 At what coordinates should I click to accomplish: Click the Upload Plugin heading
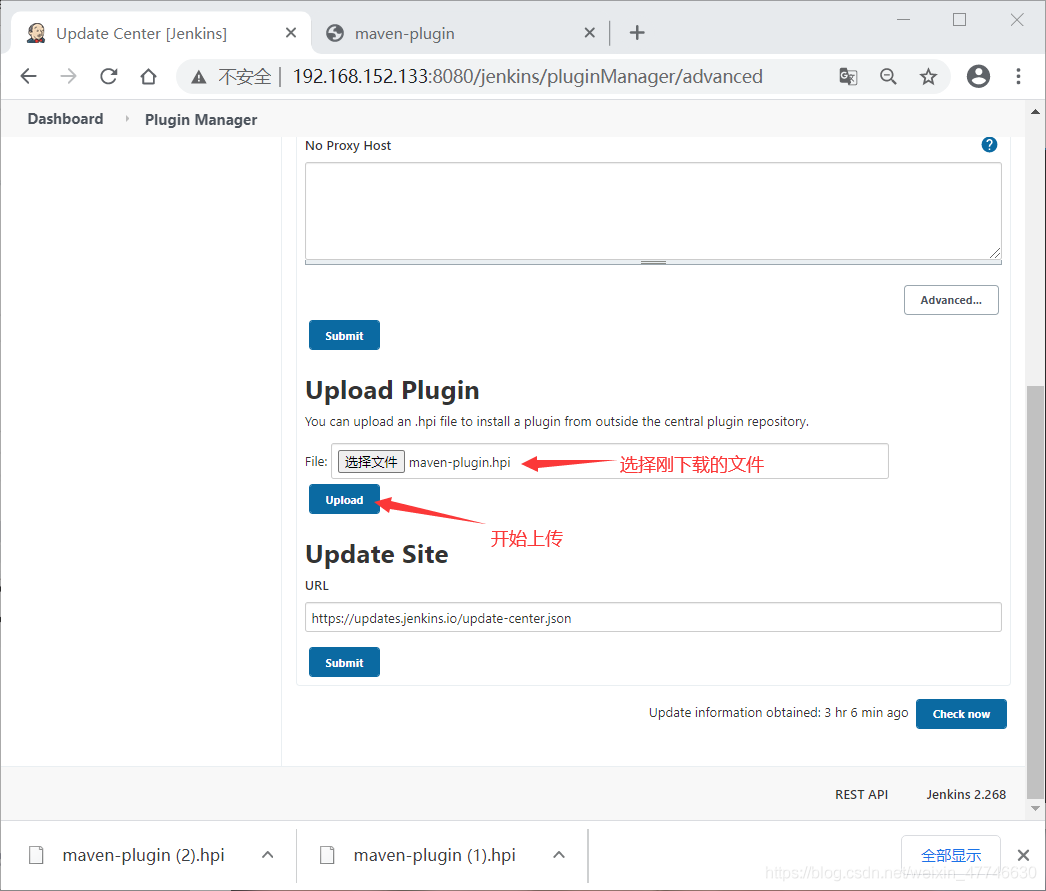coord(392,390)
